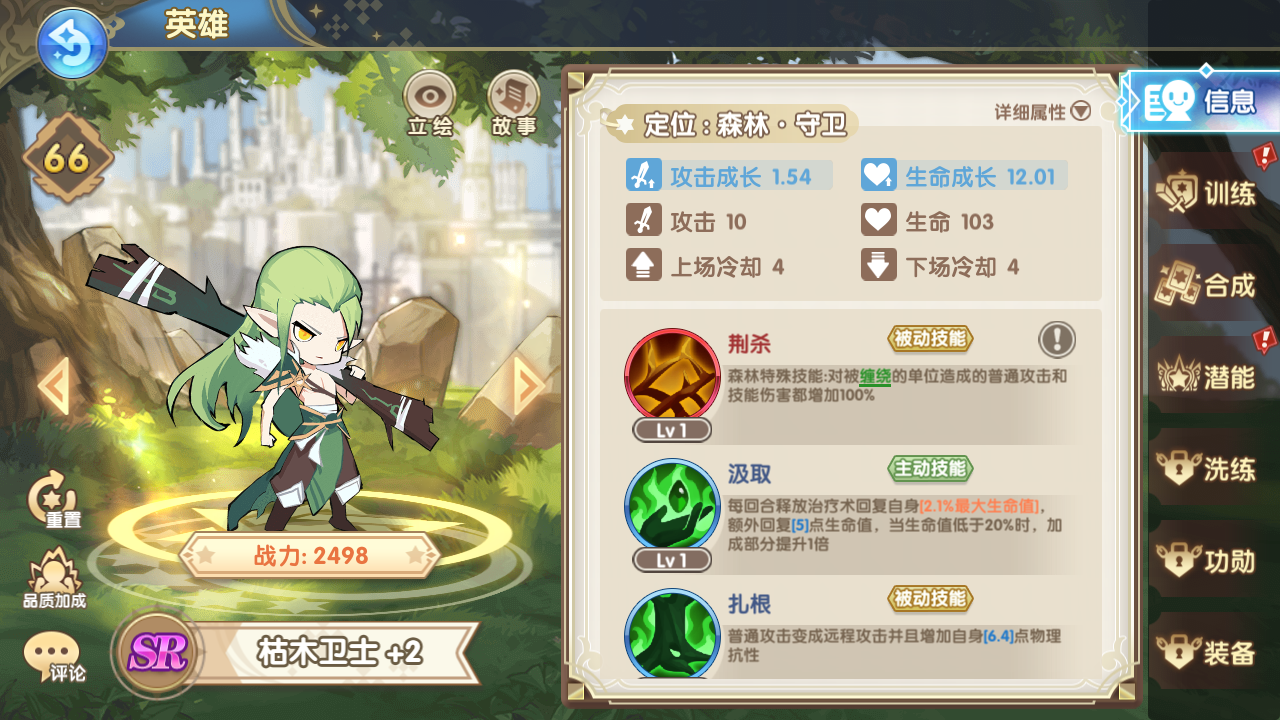Image resolution: width=1280 pixels, height=720 pixels.
Task: Click the exclamation info icon beside 荆杀
Action: tap(1057, 340)
